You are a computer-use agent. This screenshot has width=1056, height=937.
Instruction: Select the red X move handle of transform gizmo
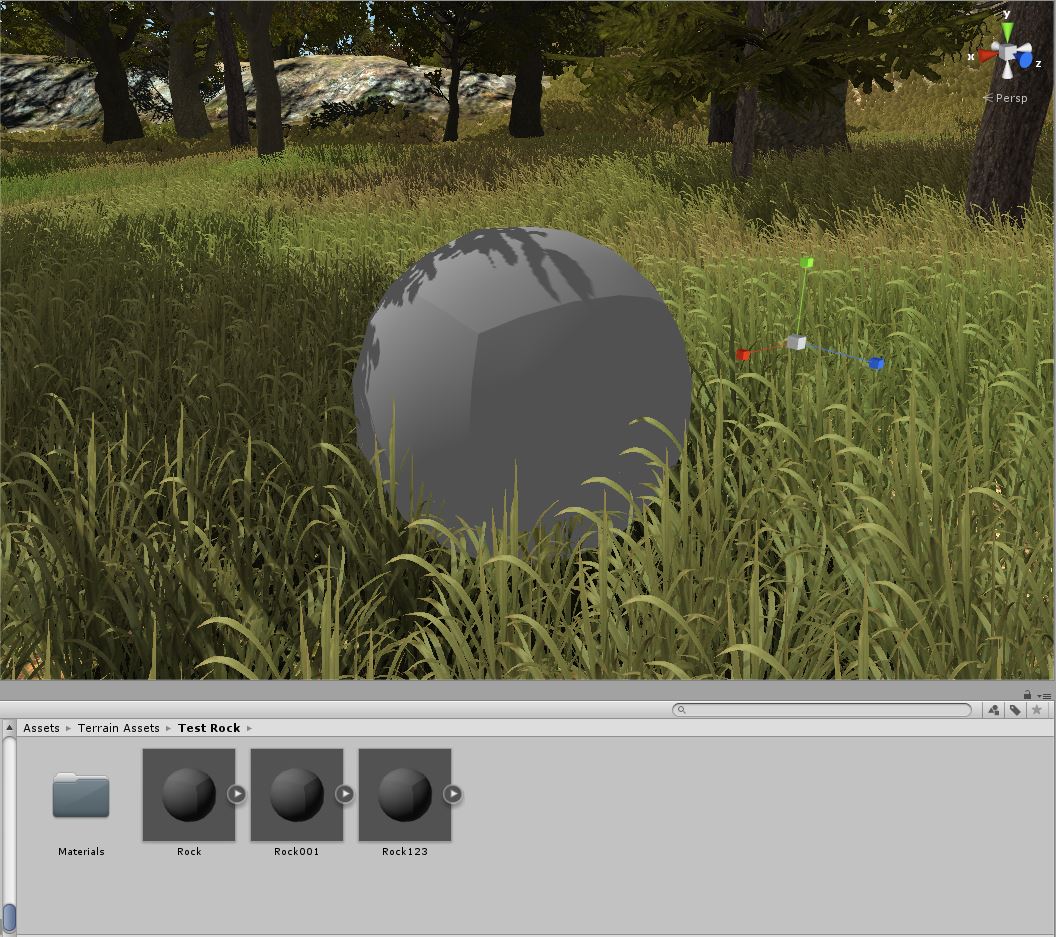coord(745,354)
